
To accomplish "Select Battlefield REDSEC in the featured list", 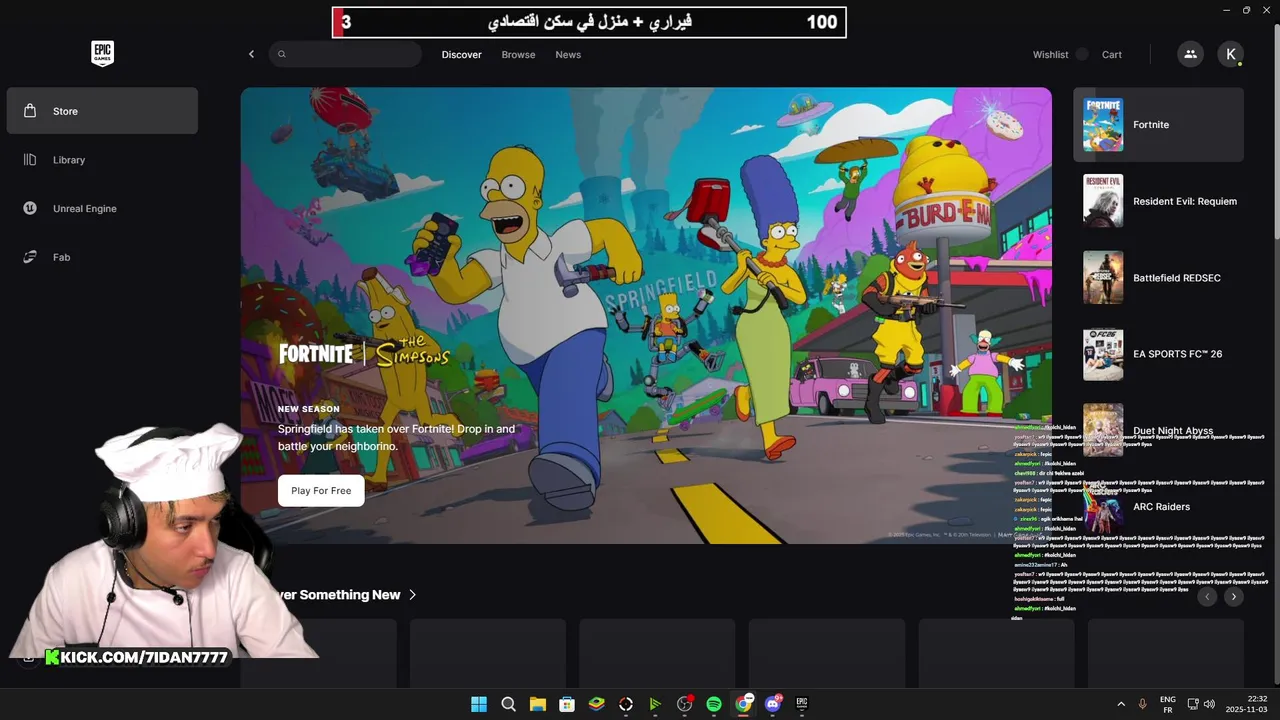I will (1158, 278).
